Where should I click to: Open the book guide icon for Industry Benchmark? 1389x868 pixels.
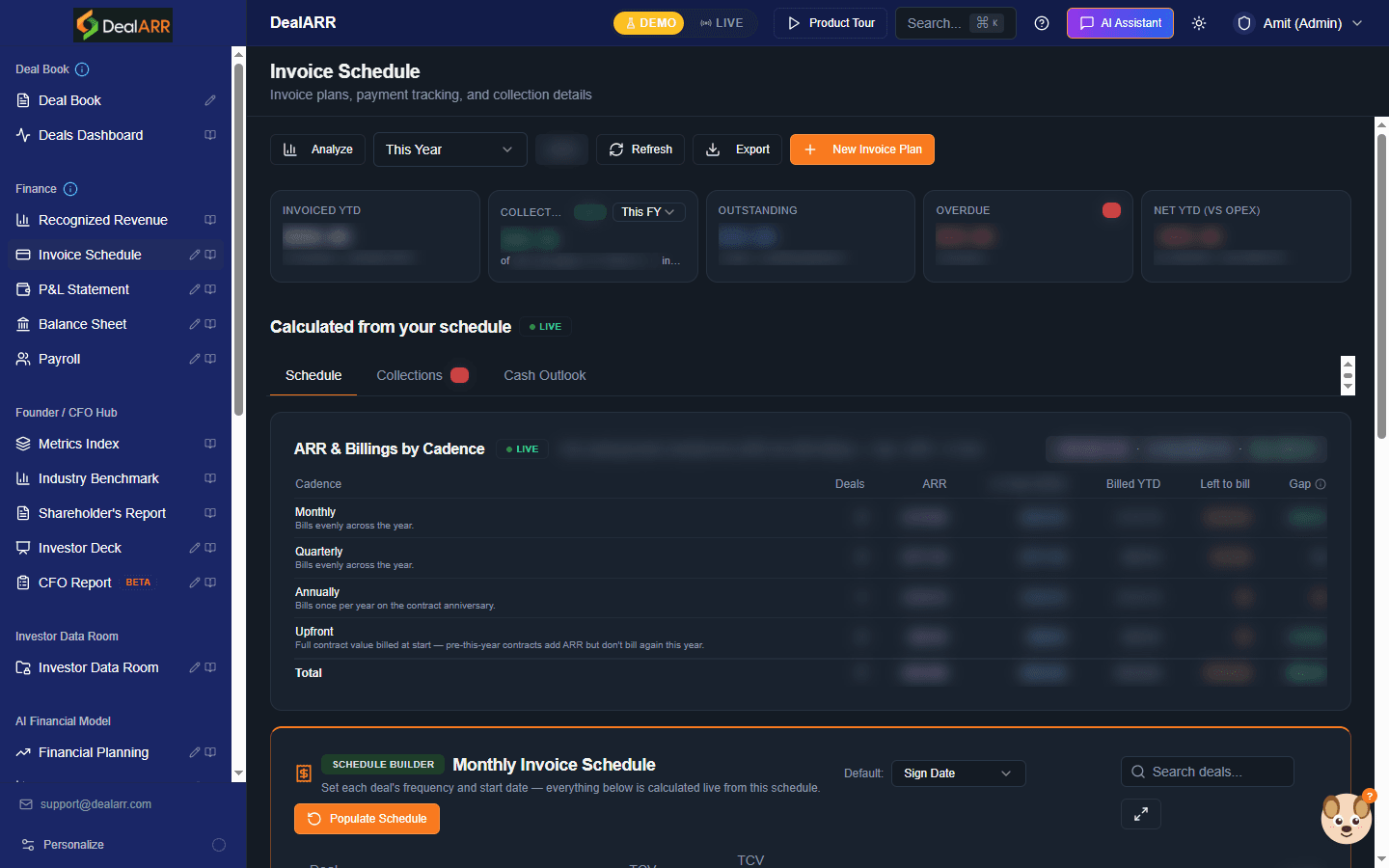tap(210, 478)
